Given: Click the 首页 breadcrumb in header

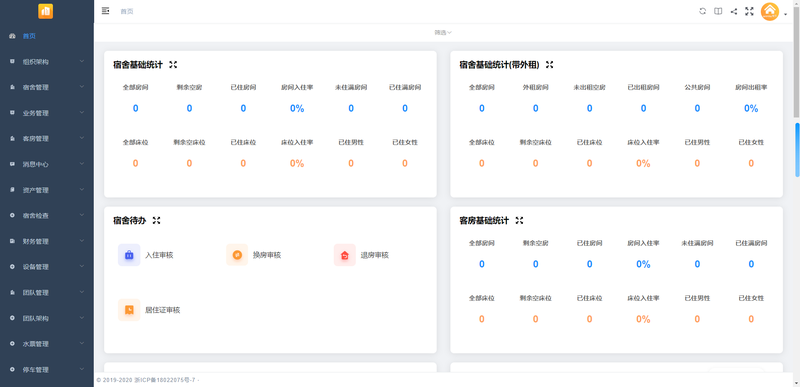Looking at the screenshot, I should coord(127,11).
